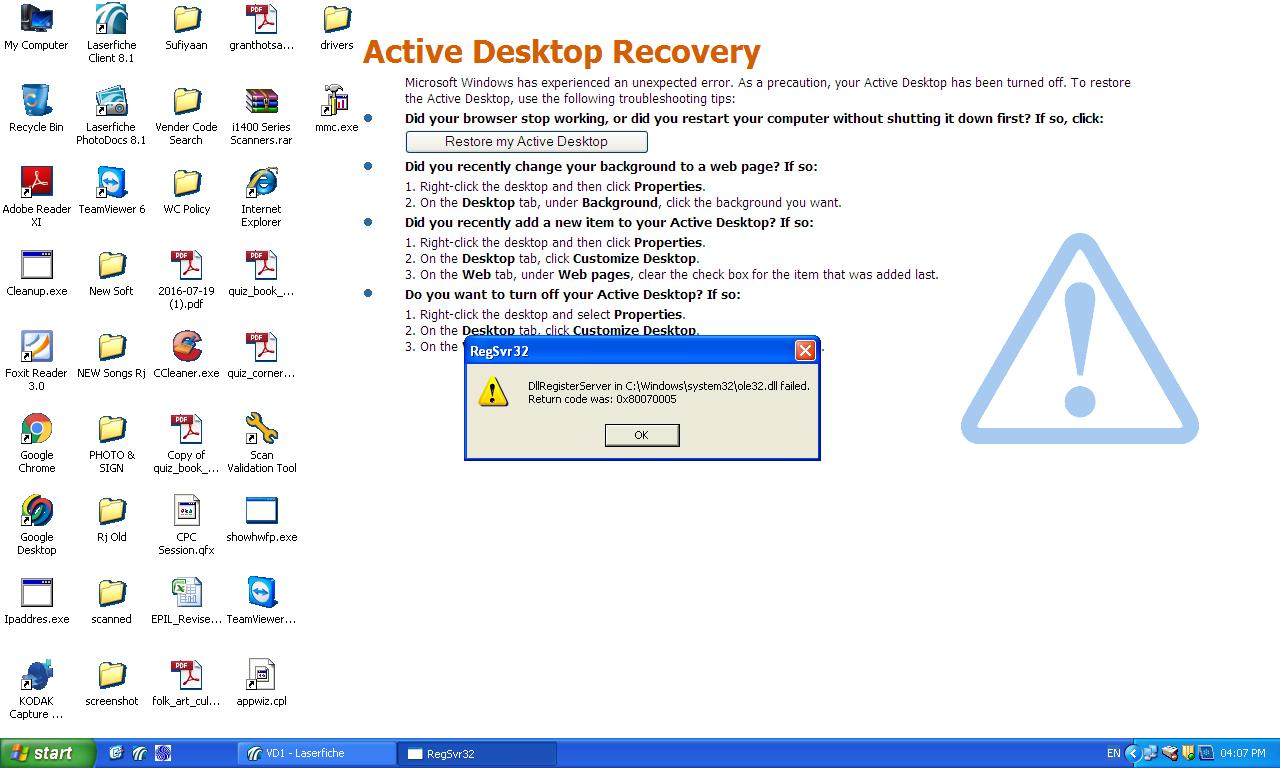Select the Foxit Reader 3.0 shortcut
1280x768 pixels.
37,362
